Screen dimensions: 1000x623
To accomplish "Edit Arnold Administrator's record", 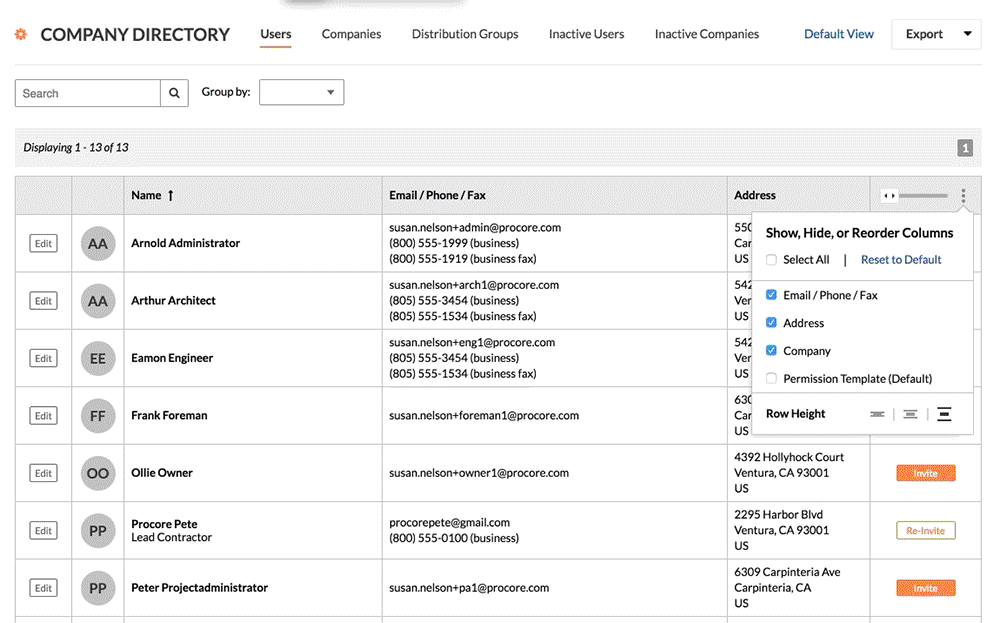I will click(x=43, y=244).
